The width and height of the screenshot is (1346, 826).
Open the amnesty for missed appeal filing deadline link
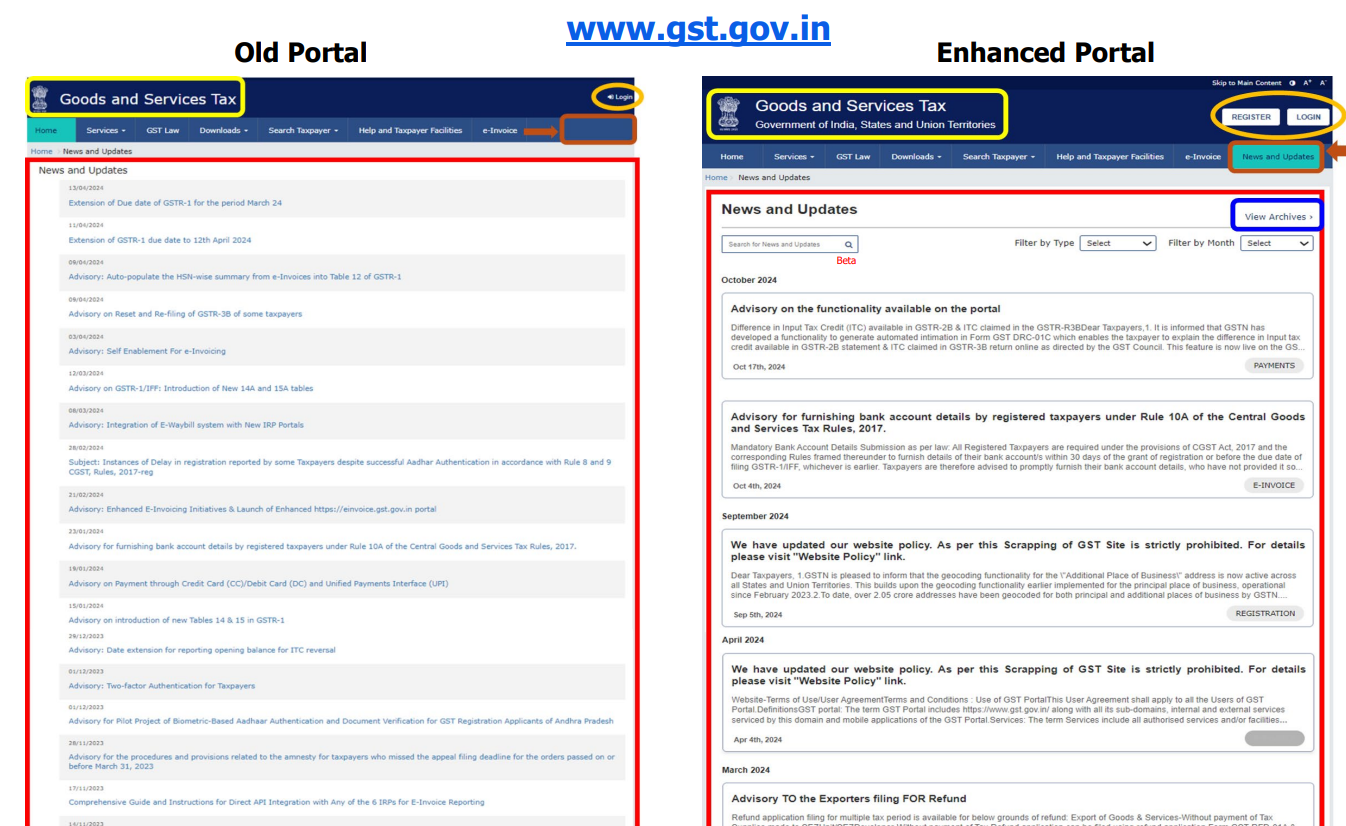point(341,762)
